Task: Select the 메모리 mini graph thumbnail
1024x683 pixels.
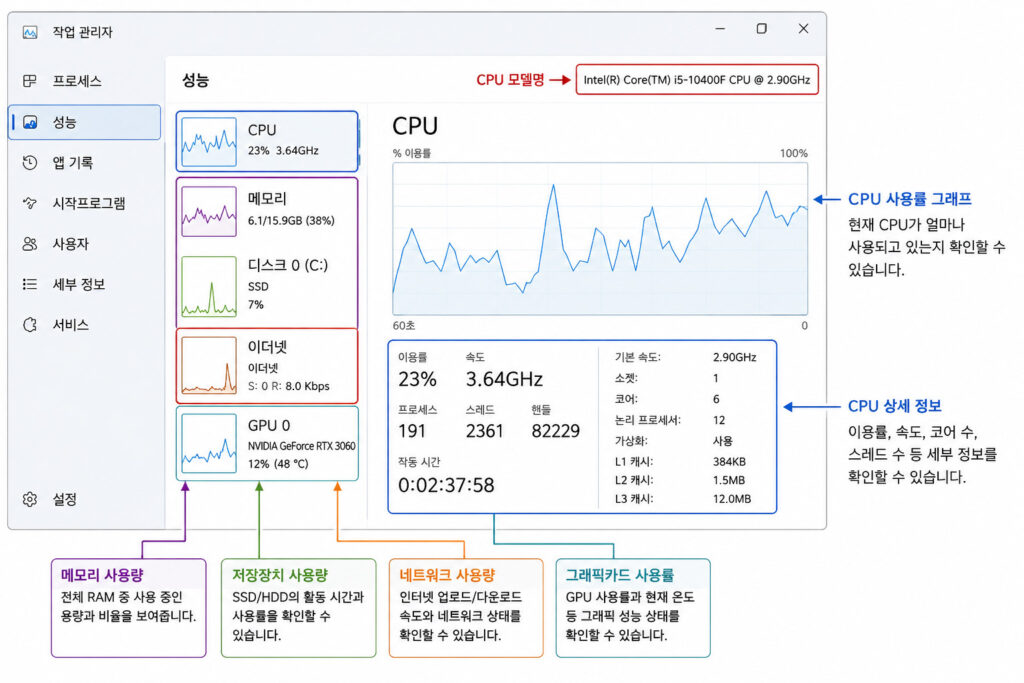Action: 209,212
